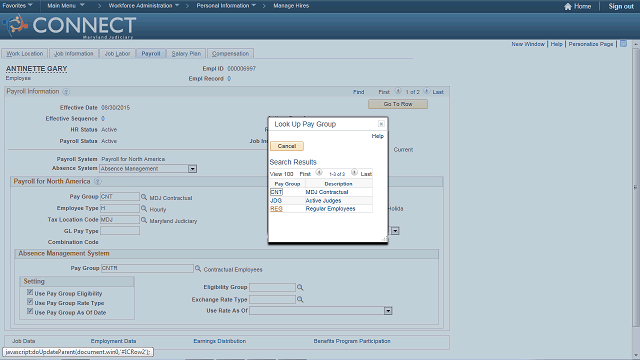Image resolution: width=640 pixels, height=360 pixels.
Task: Select REG Regular Employees pay group link
Action: click(x=276, y=209)
